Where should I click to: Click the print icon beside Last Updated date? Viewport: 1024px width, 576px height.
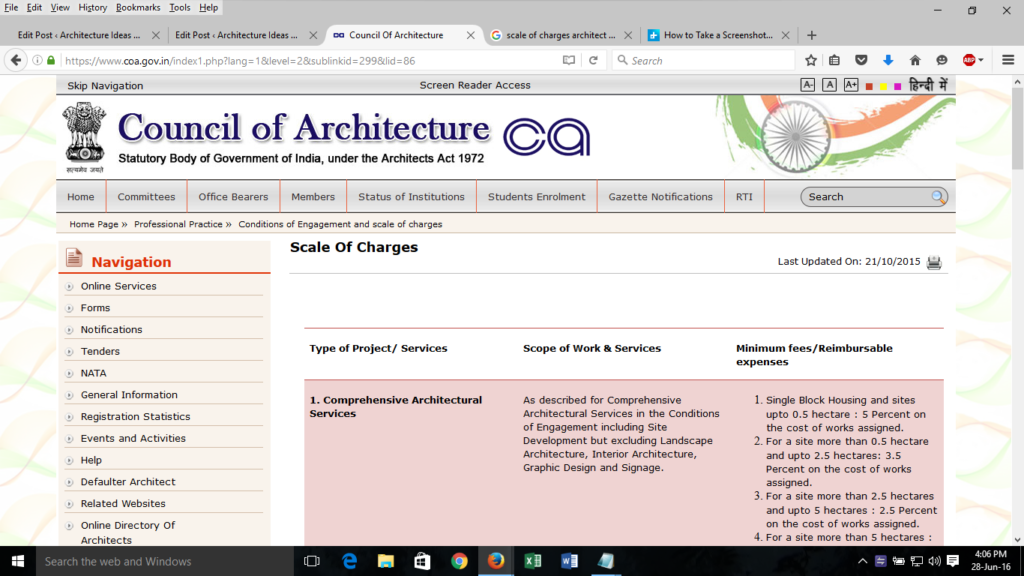click(x=934, y=262)
